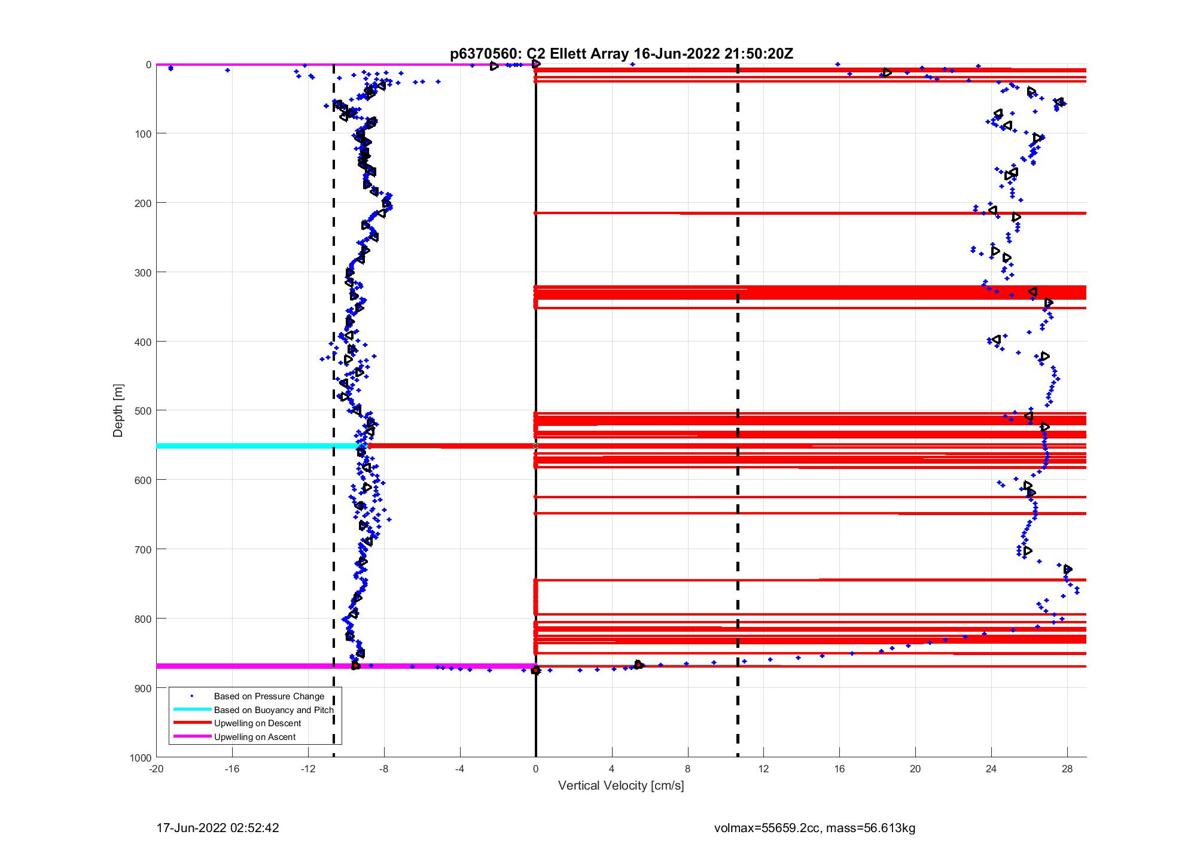Image resolution: width=1200 pixels, height=851 pixels.
Task: Select the 'Vertical Velocity [cm/s]' x-axis label
Action: pos(621,786)
